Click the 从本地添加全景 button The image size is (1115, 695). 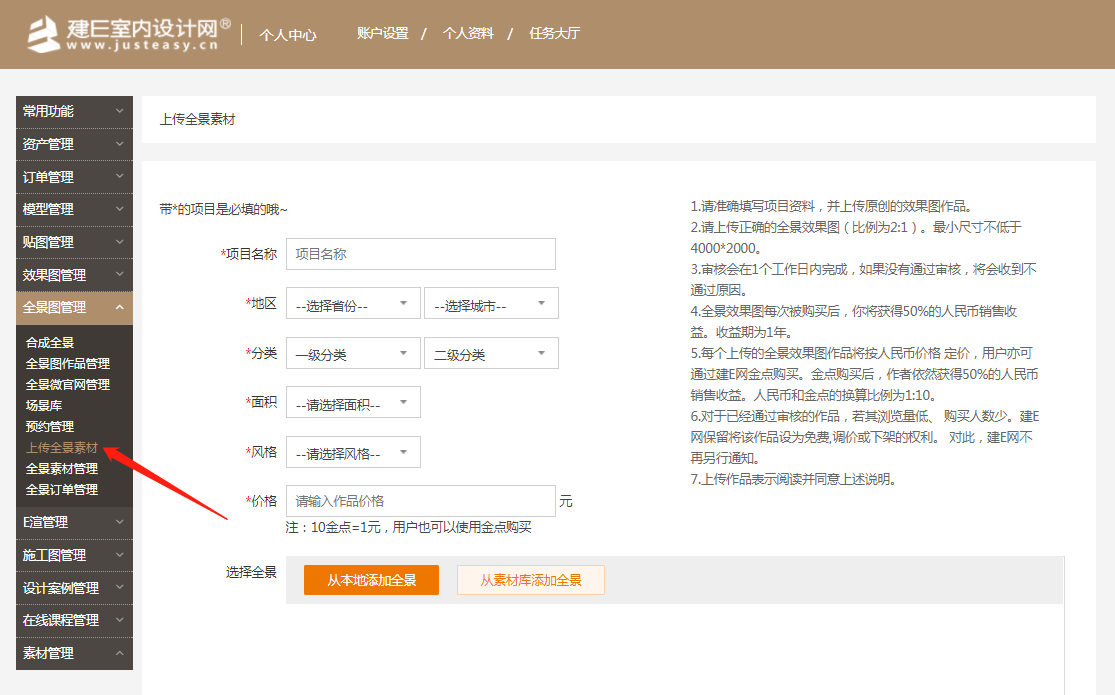(371, 580)
